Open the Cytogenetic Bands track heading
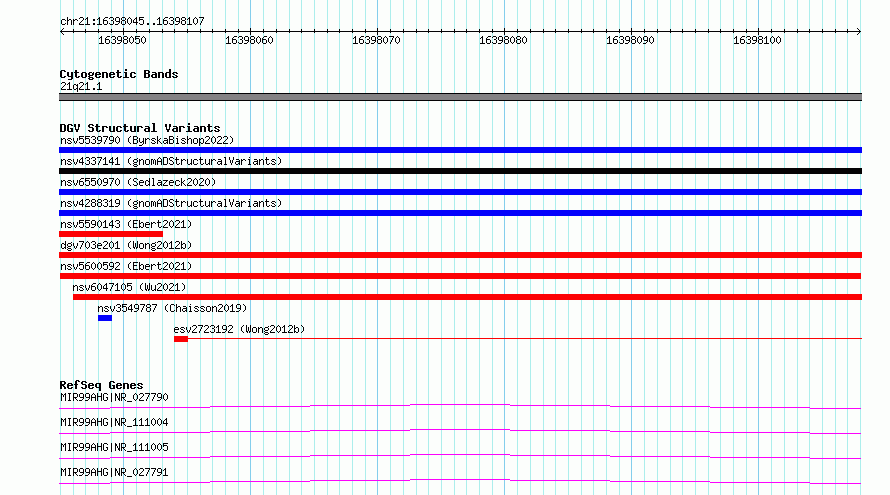This screenshot has width=890, height=495. pos(119,74)
